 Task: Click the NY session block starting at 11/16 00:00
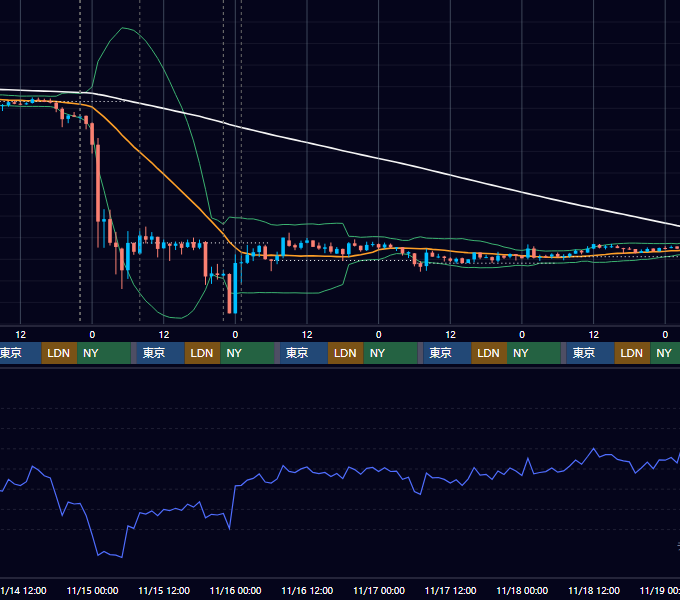click(x=247, y=353)
